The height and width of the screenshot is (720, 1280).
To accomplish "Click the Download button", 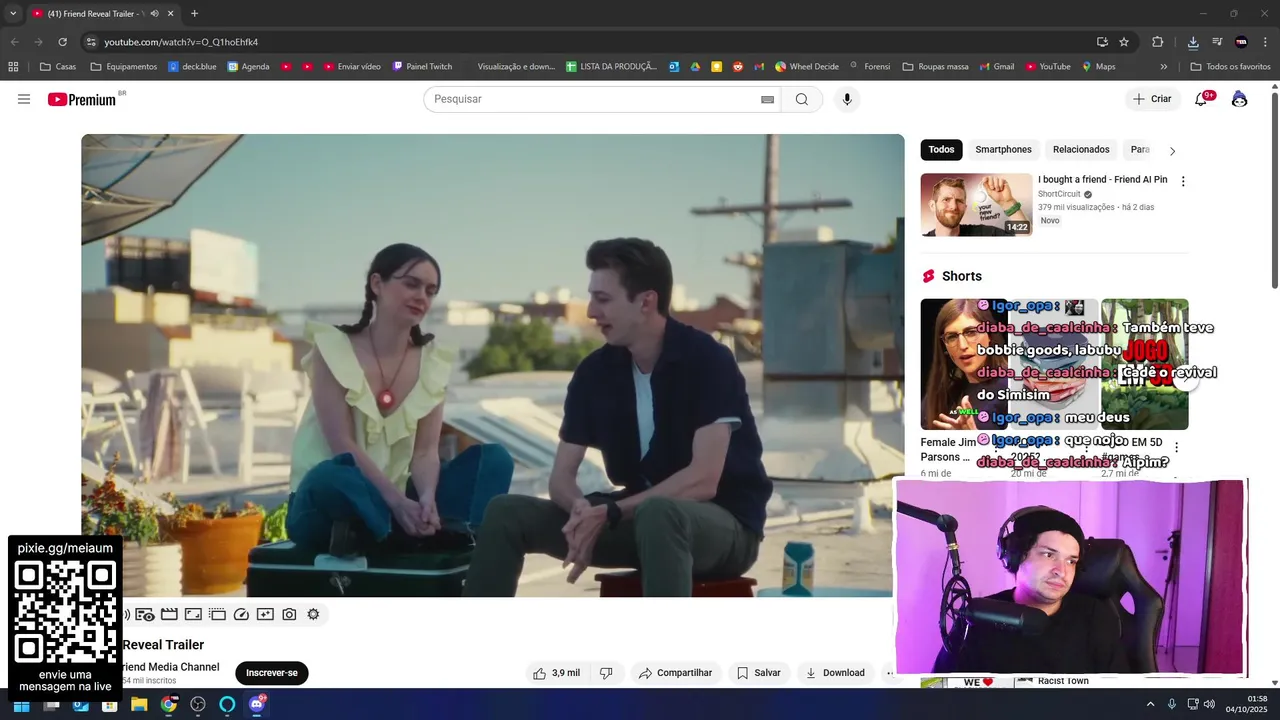I will tap(835, 673).
